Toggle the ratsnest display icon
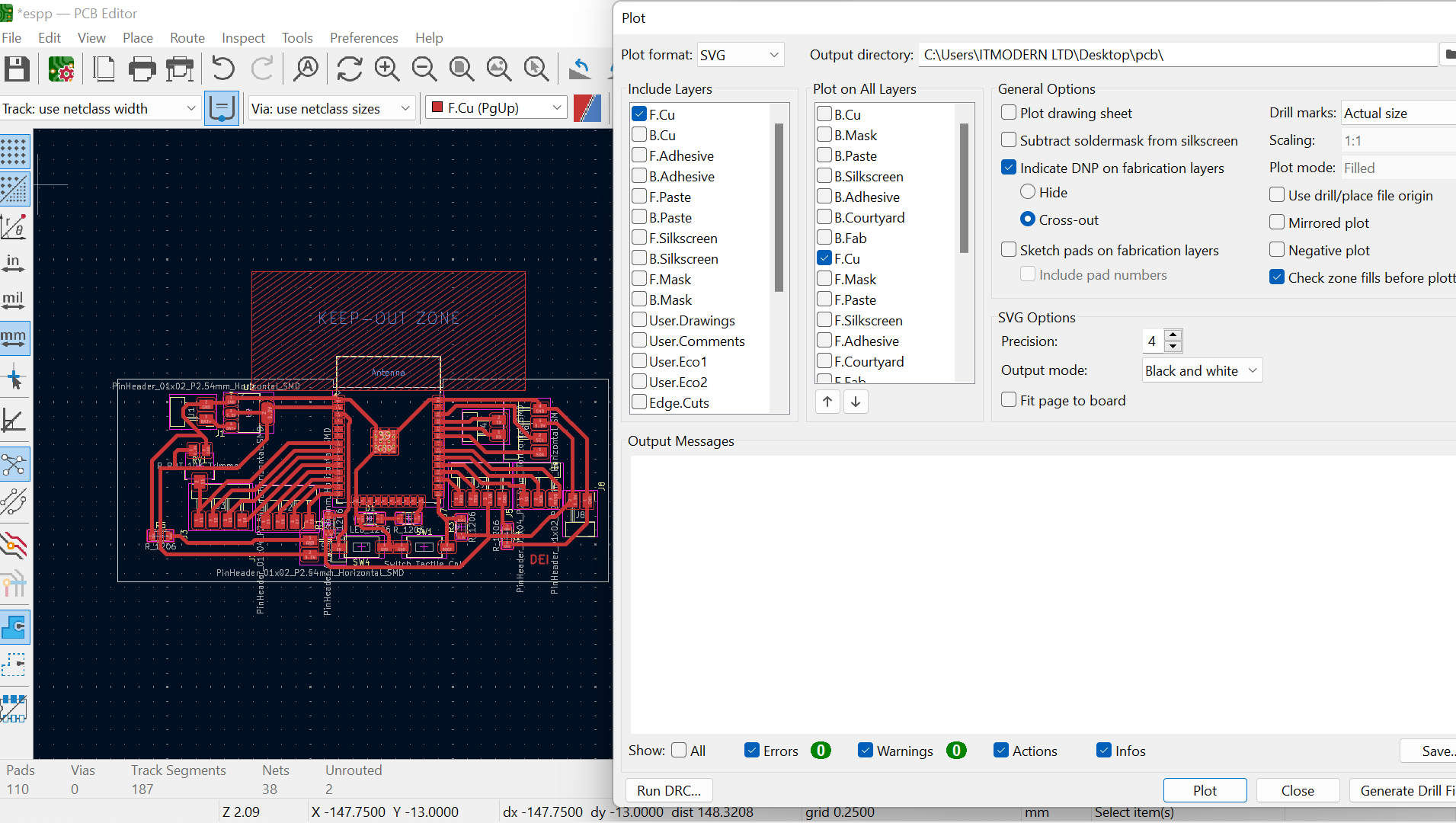The width and height of the screenshot is (1456, 823). point(14,464)
